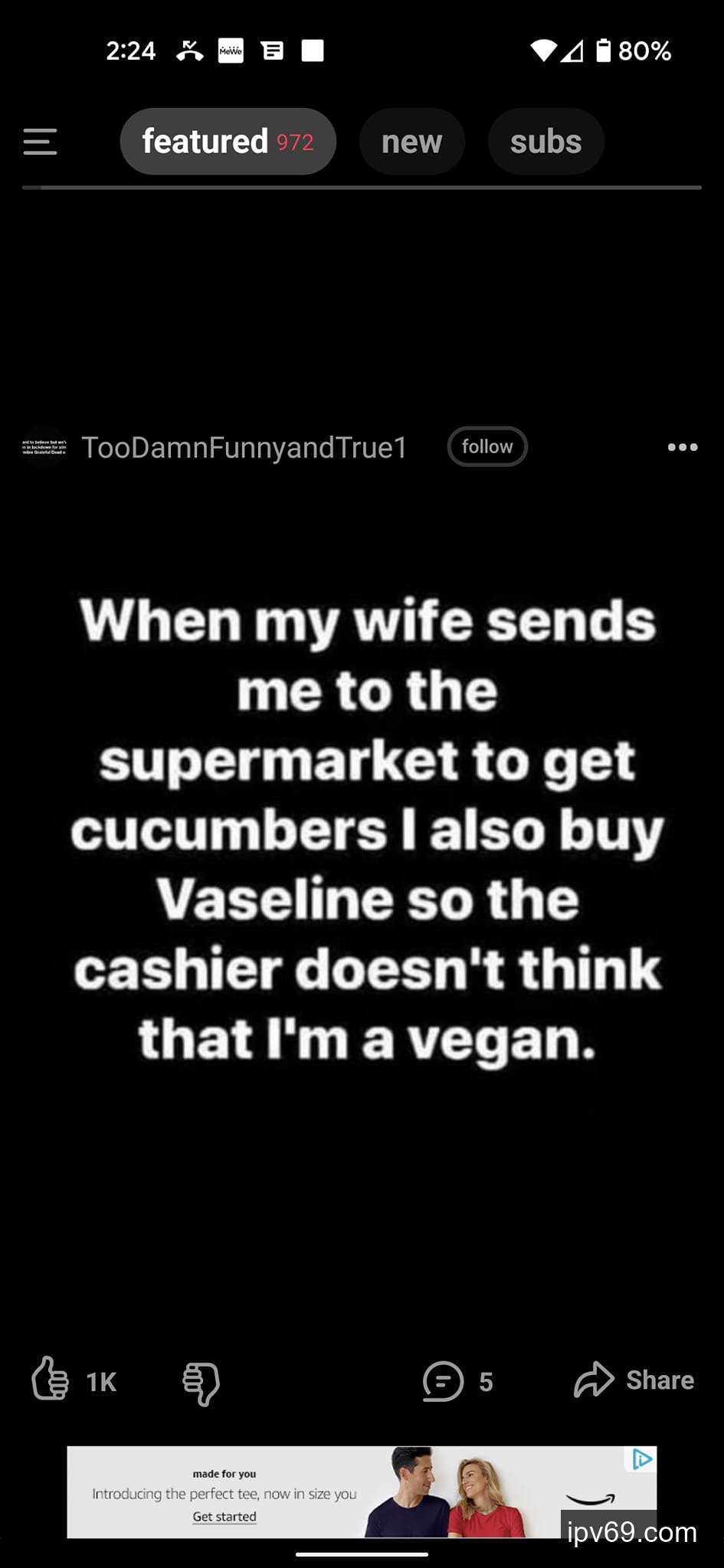Open the comments bubble icon

[x=443, y=1381]
